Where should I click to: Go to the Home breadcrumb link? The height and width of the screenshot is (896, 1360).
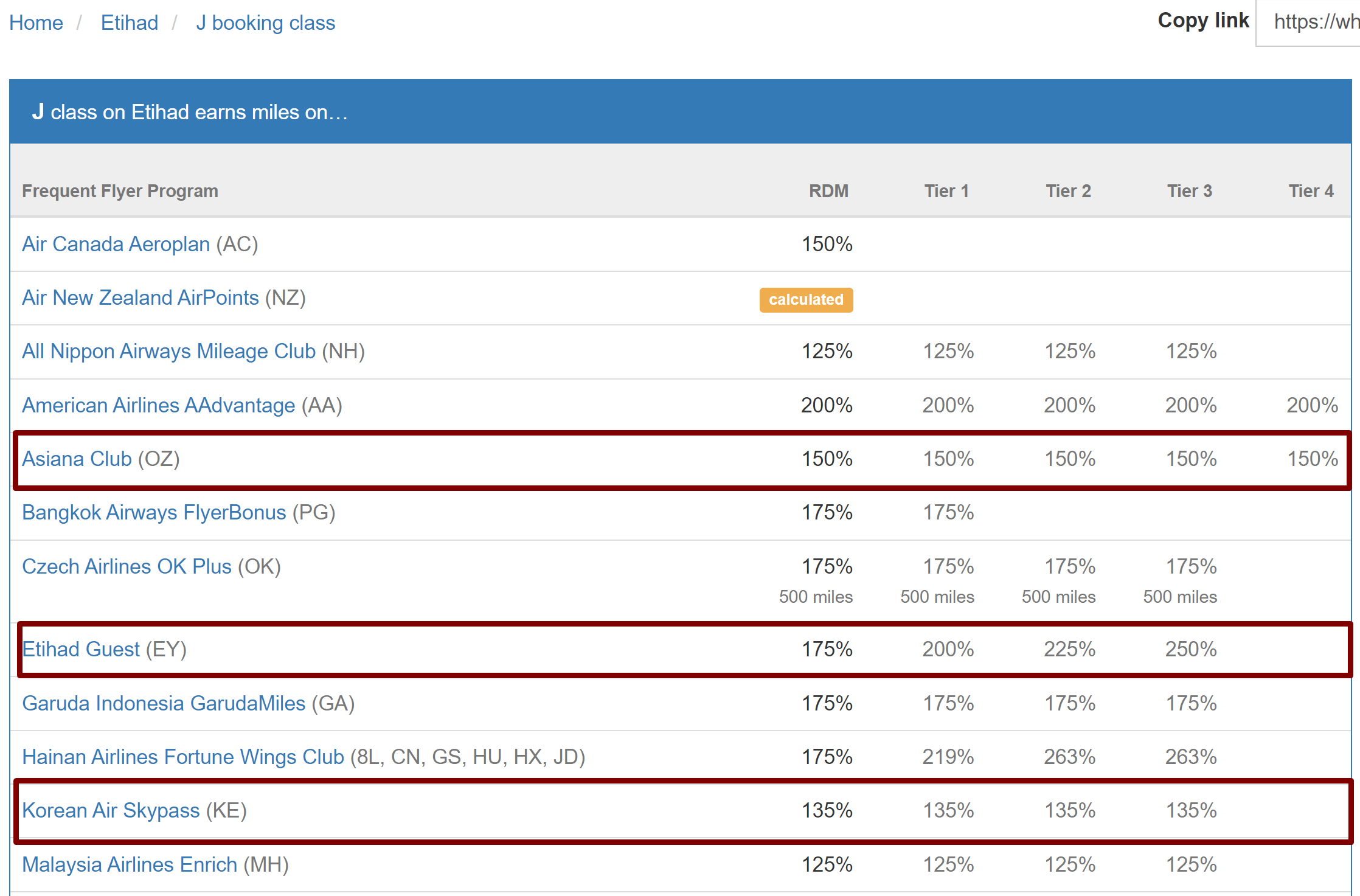tap(36, 23)
